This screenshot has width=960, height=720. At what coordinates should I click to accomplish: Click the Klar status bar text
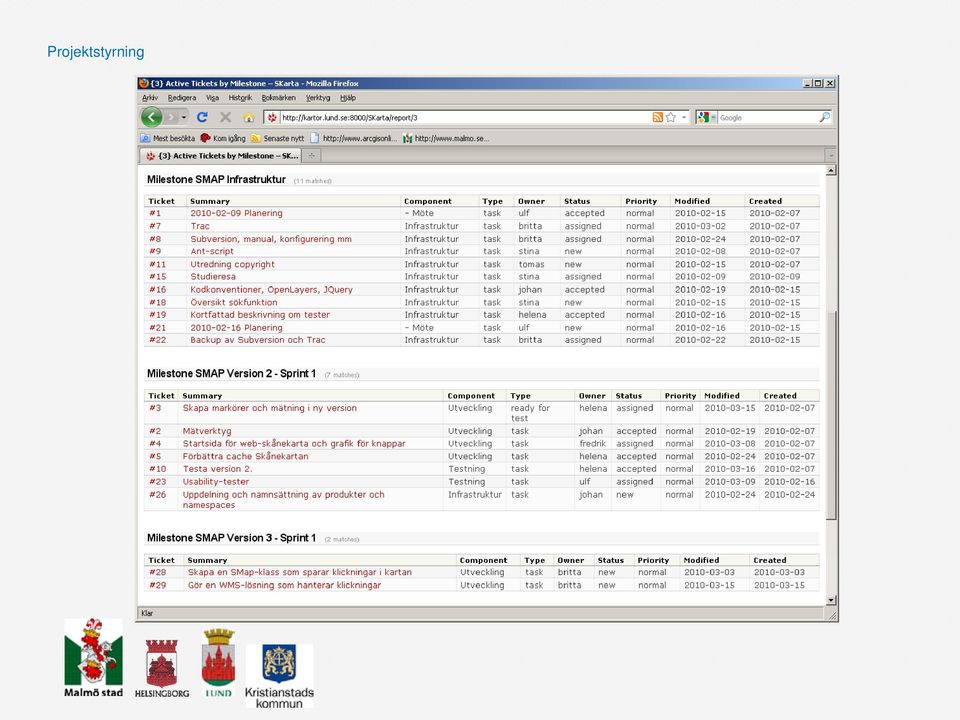click(x=147, y=613)
